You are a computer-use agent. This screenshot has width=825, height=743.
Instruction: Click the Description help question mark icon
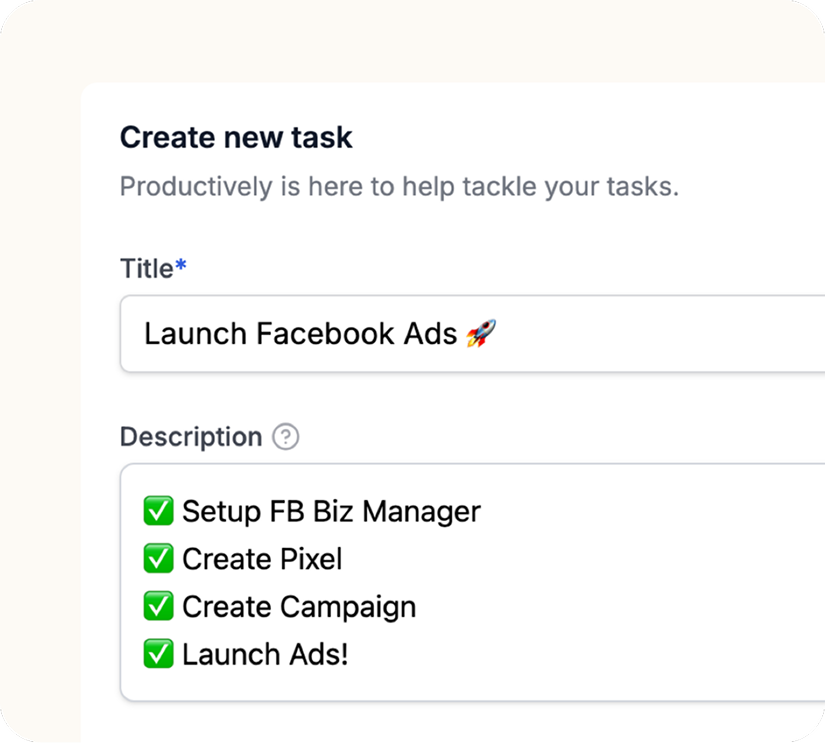pos(285,437)
